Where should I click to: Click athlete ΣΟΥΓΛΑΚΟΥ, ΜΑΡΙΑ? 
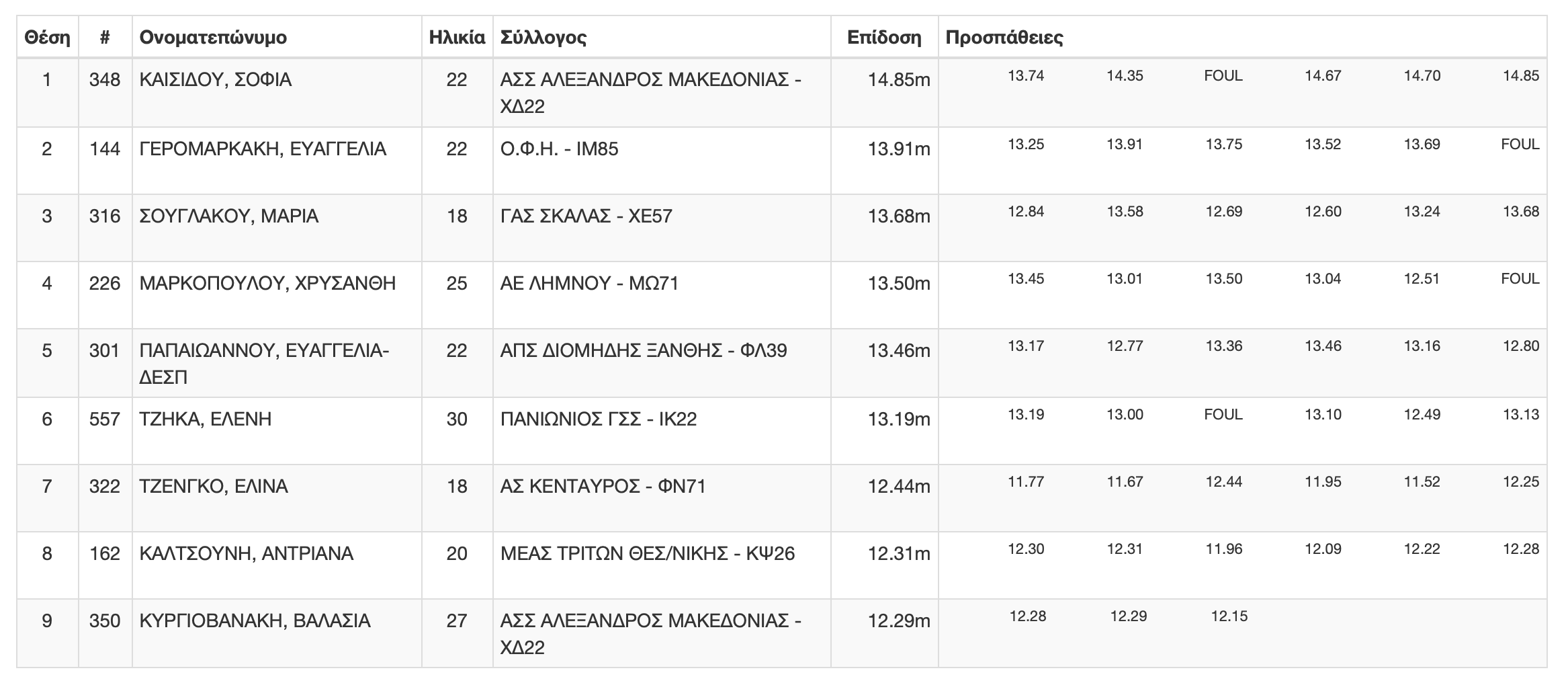coord(228,216)
